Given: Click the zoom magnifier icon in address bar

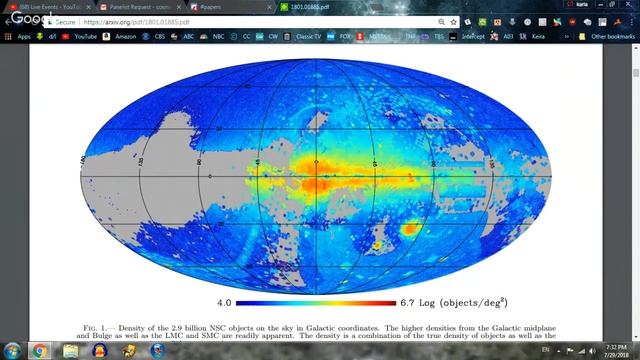Looking at the screenshot, I should 441,22.
